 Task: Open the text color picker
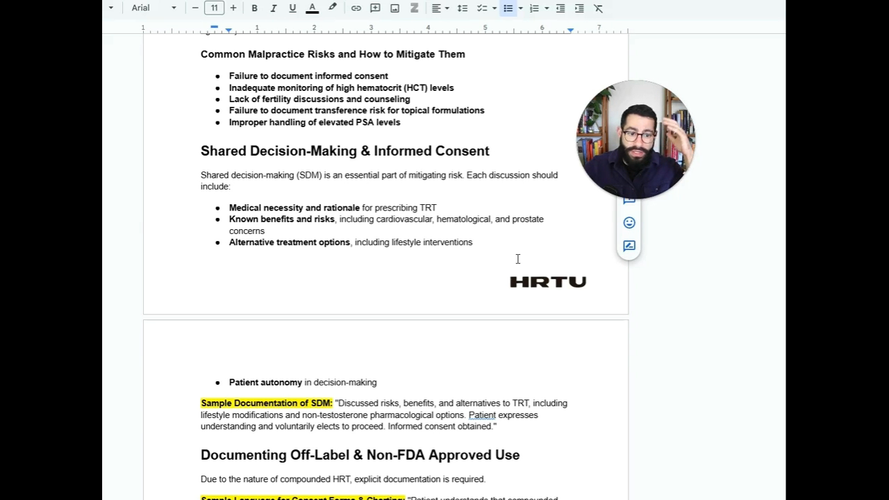coord(312,8)
